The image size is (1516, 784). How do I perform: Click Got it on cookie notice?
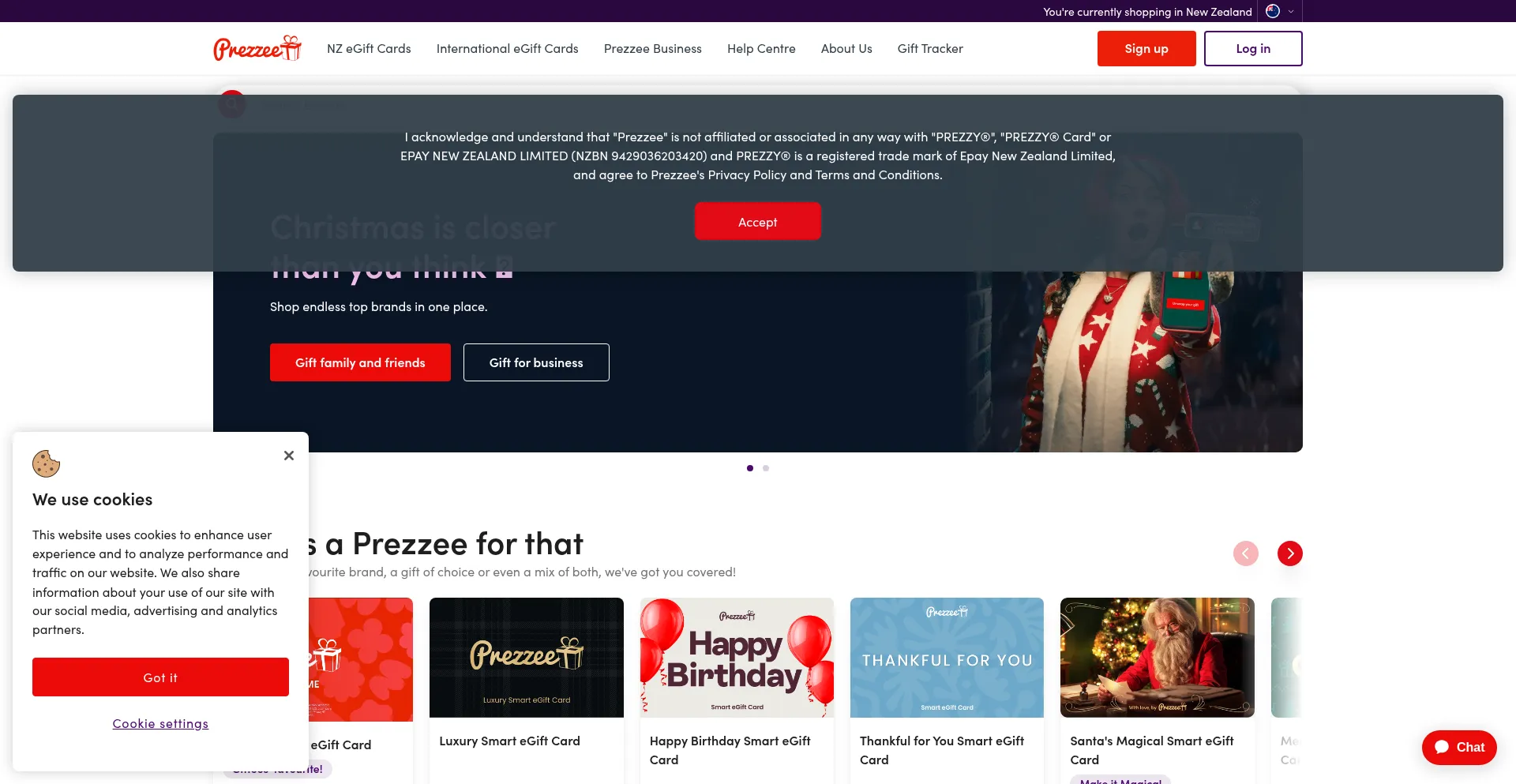[160, 677]
